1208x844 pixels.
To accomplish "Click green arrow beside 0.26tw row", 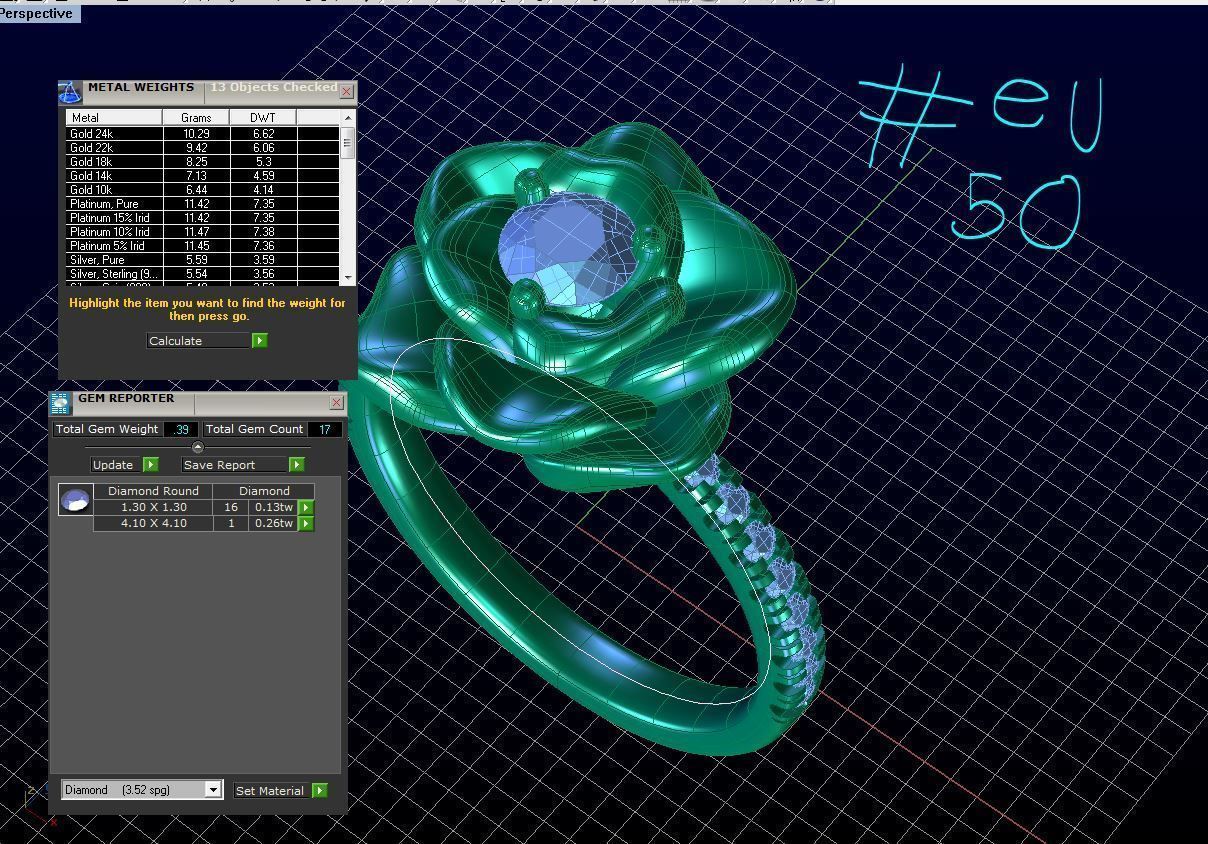I will pyautogui.click(x=306, y=523).
